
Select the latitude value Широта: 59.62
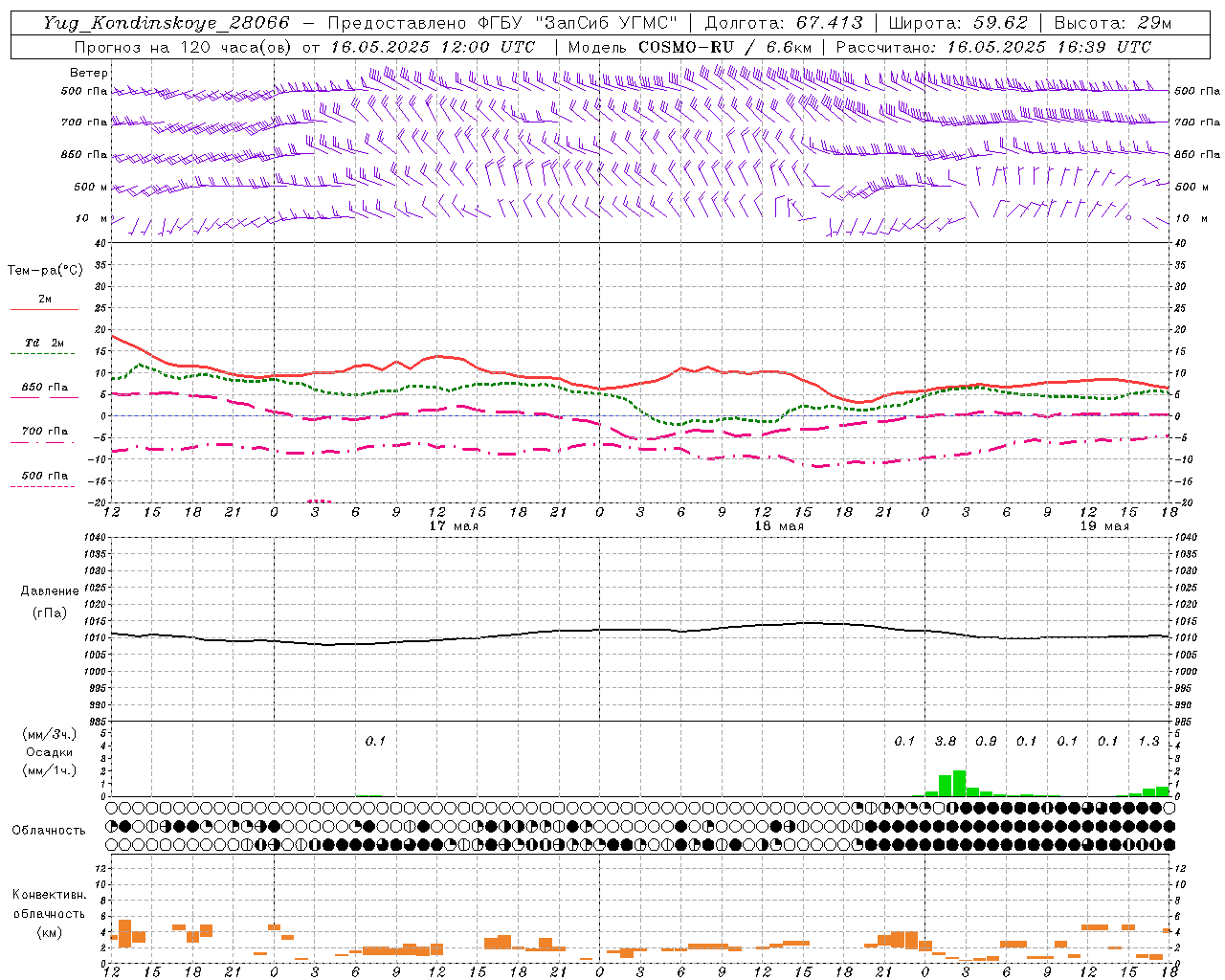tap(958, 23)
